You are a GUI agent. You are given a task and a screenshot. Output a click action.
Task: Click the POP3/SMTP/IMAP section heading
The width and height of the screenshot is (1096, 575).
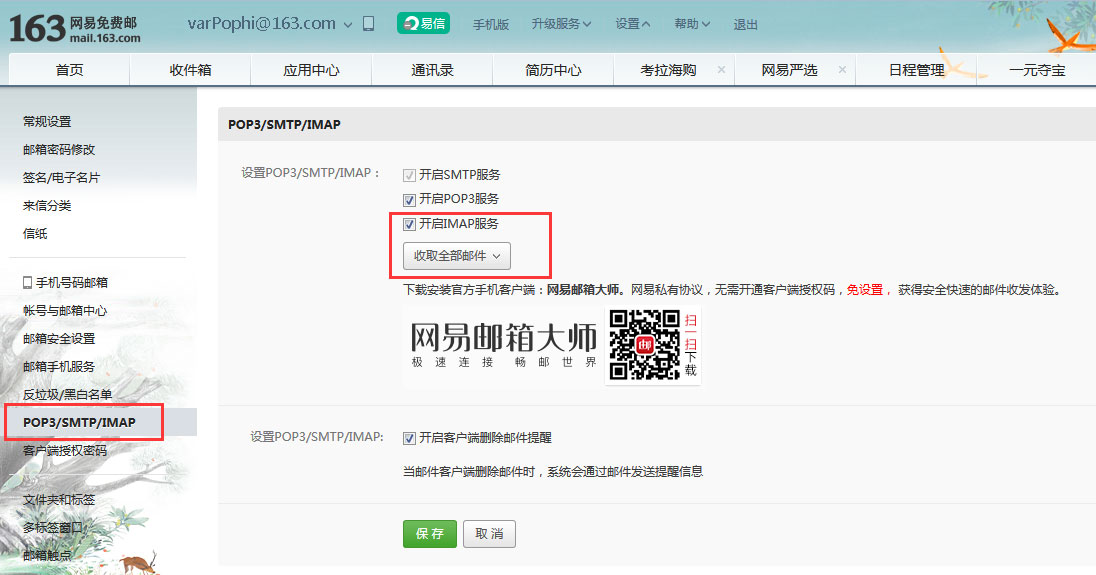284,124
